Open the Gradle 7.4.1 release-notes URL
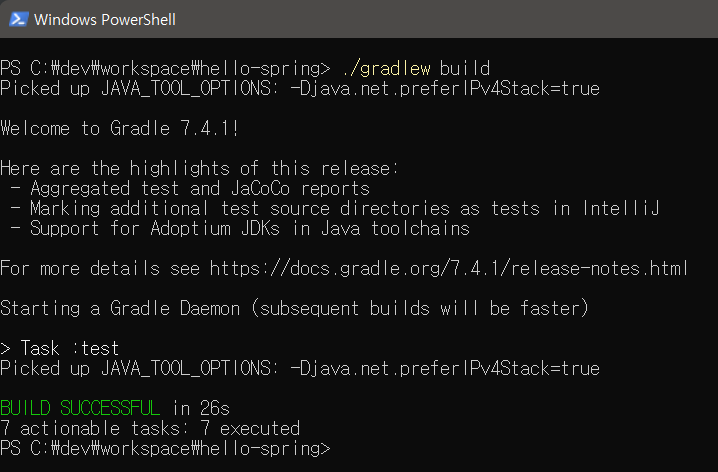The width and height of the screenshot is (718, 472). 449,268
